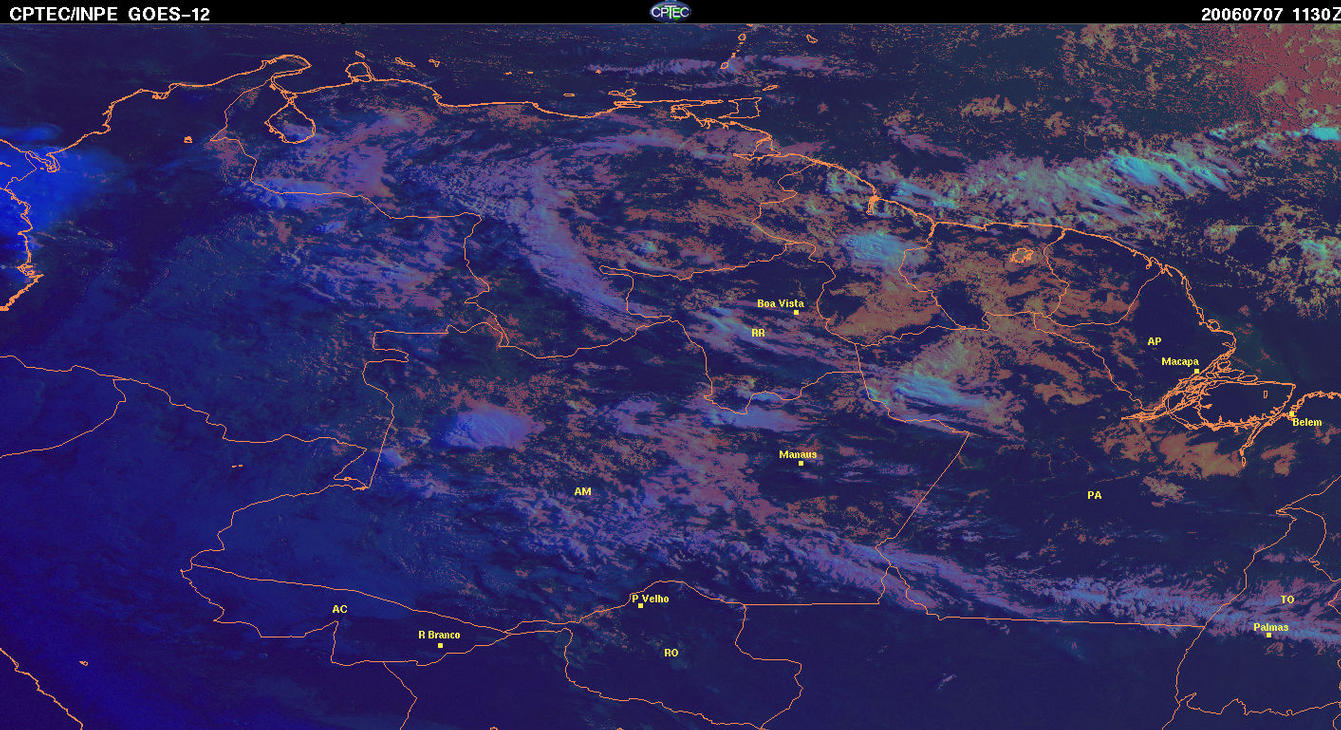Click the Manaus city marker square
Image resolution: width=1341 pixels, height=730 pixels.
tap(801, 463)
